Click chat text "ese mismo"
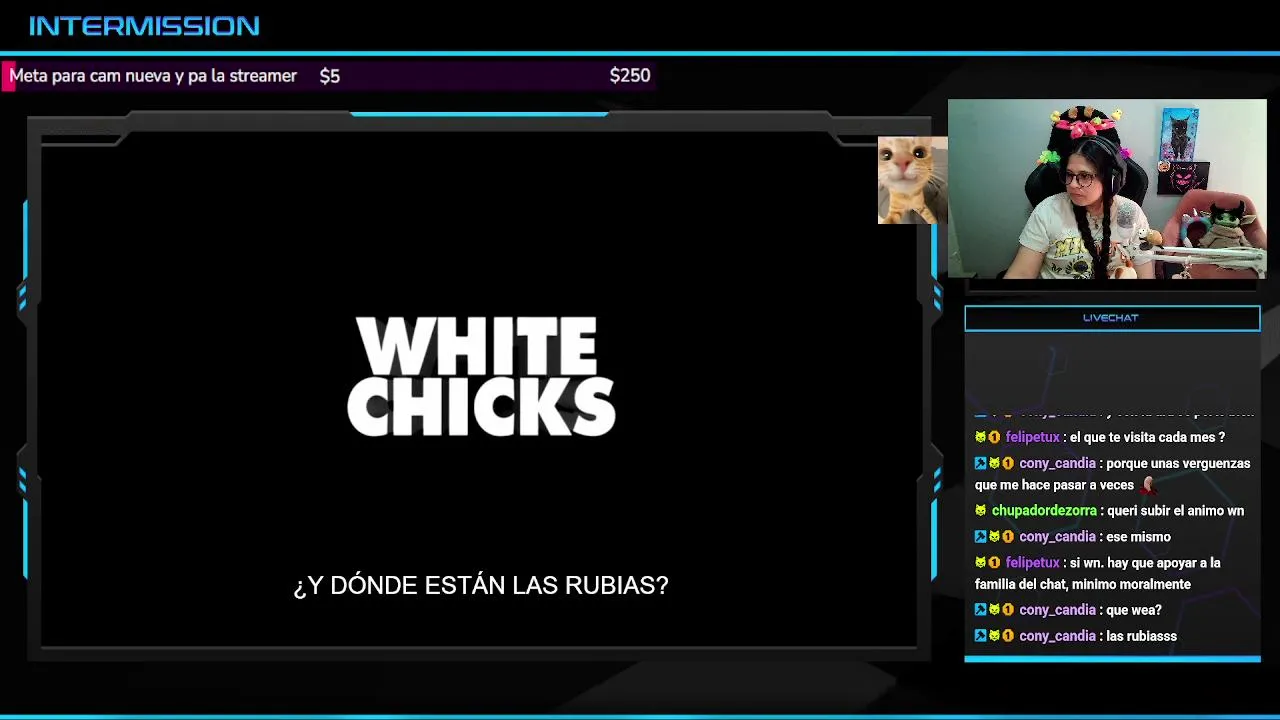This screenshot has width=1280, height=720. coord(1138,536)
